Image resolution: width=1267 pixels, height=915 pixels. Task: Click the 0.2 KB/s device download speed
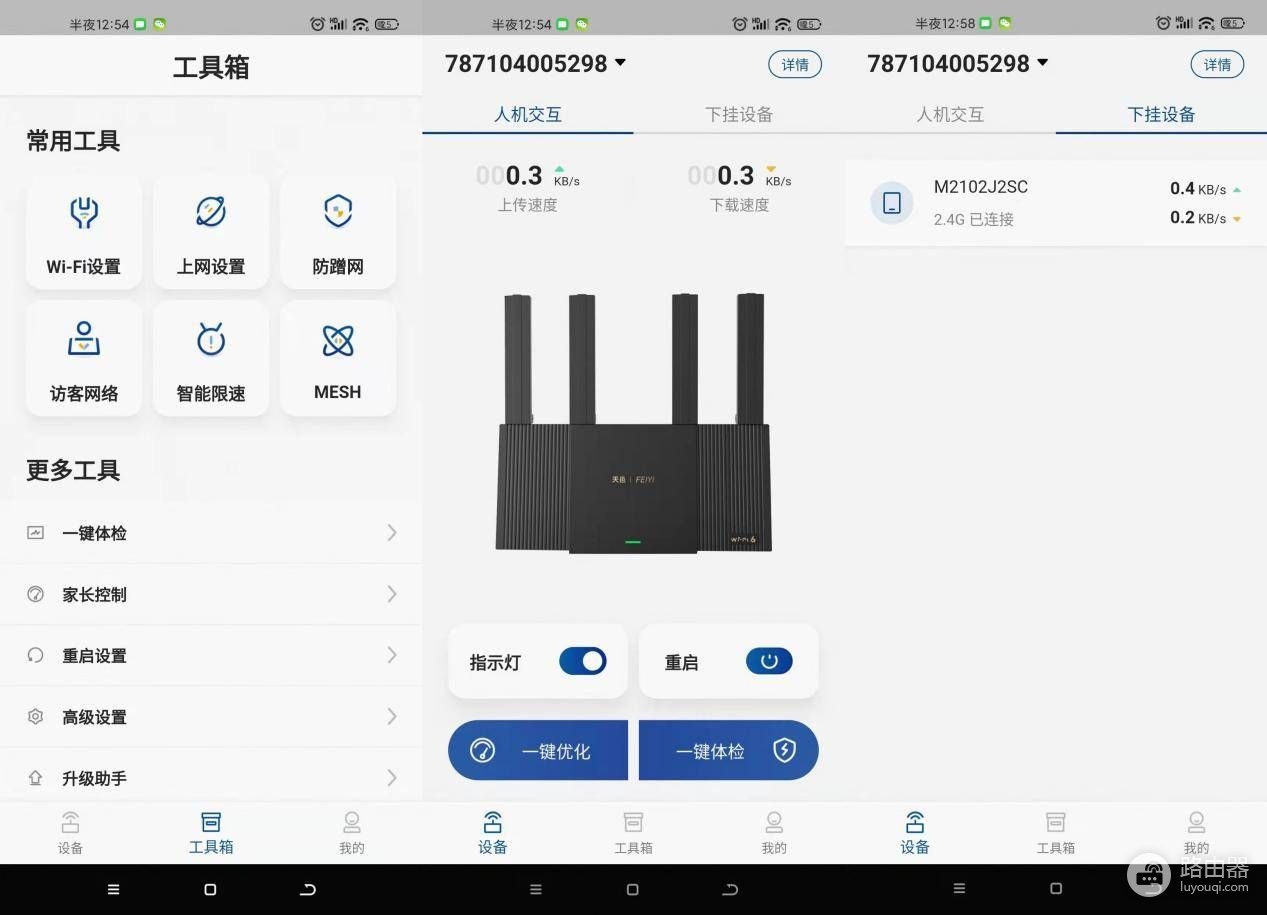click(1206, 218)
